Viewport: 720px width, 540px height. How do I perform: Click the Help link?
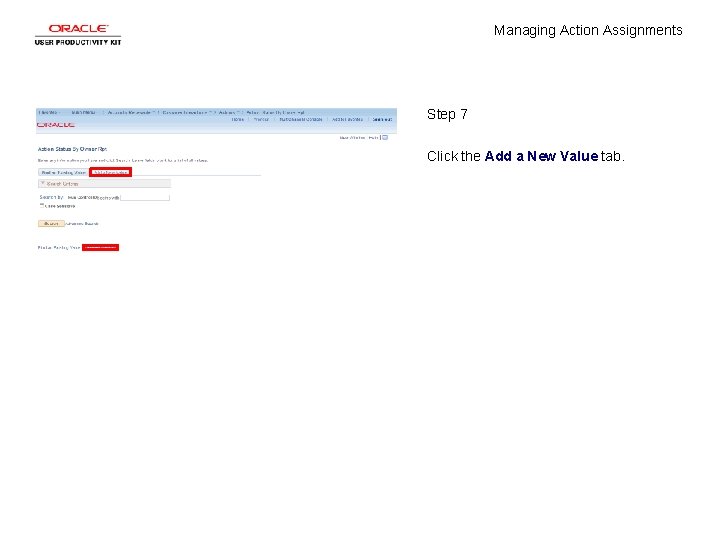click(x=373, y=138)
